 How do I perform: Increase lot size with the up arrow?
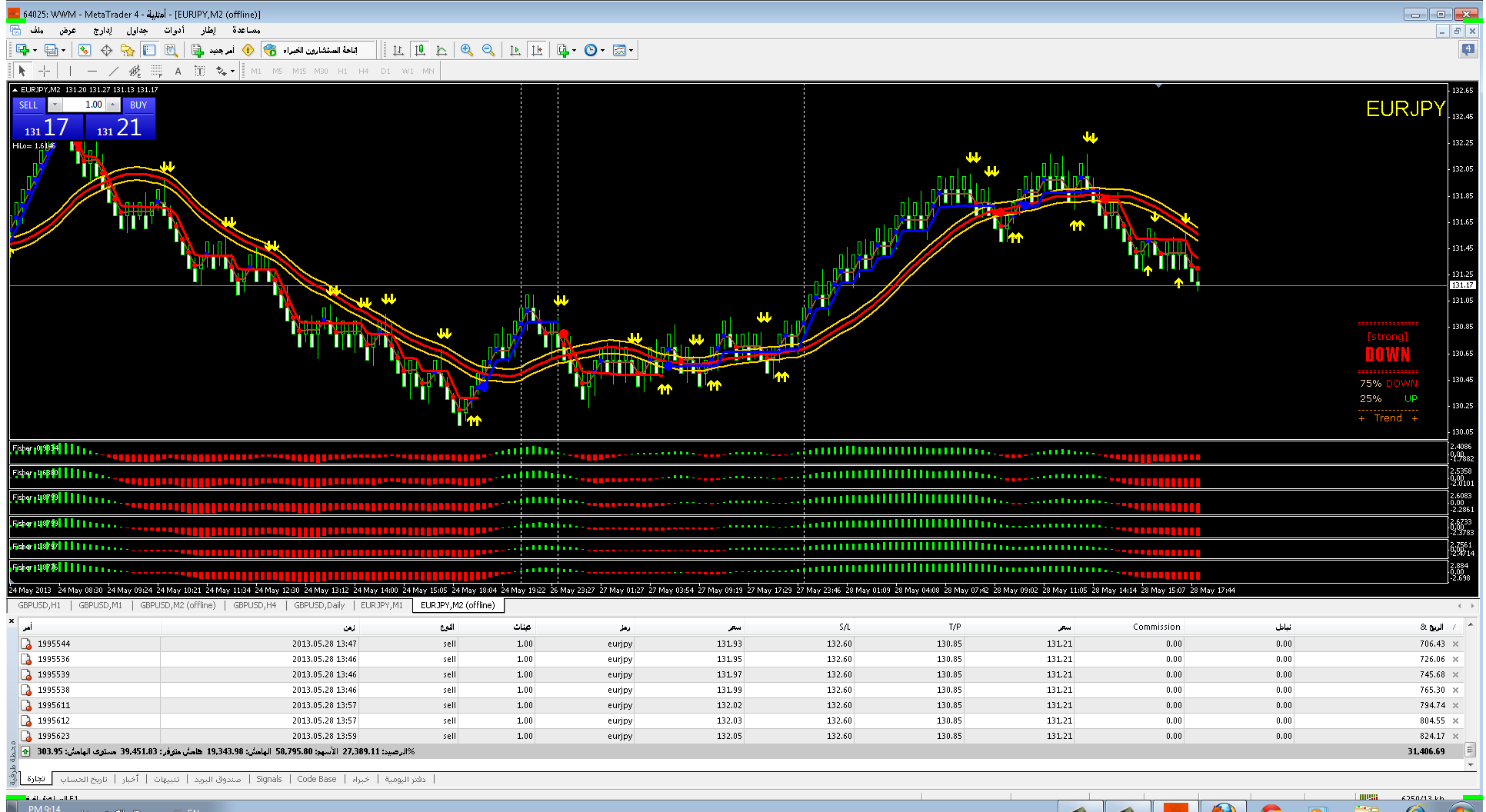(113, 105)
